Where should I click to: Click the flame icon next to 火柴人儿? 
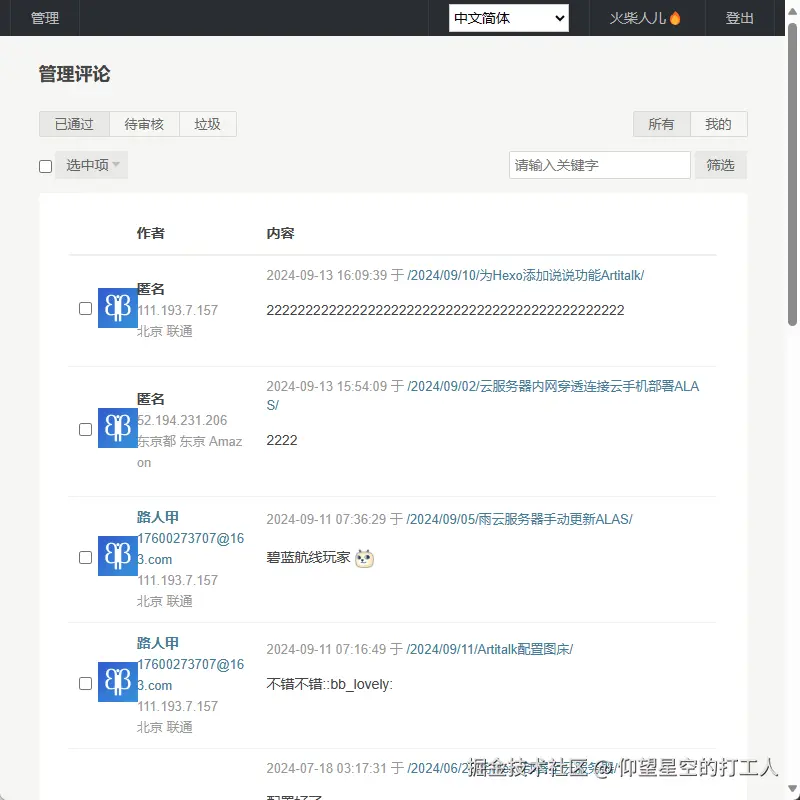[x=675, y=18]
